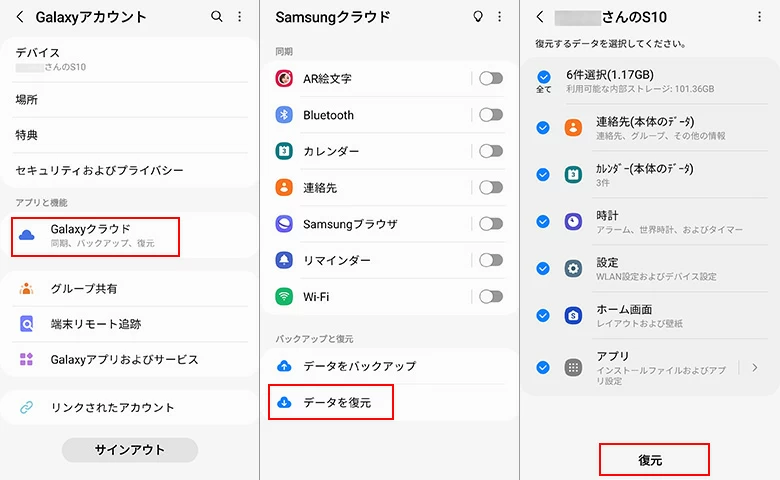
Task: Go back from the S10 restore screen
Action: (541, 17)
